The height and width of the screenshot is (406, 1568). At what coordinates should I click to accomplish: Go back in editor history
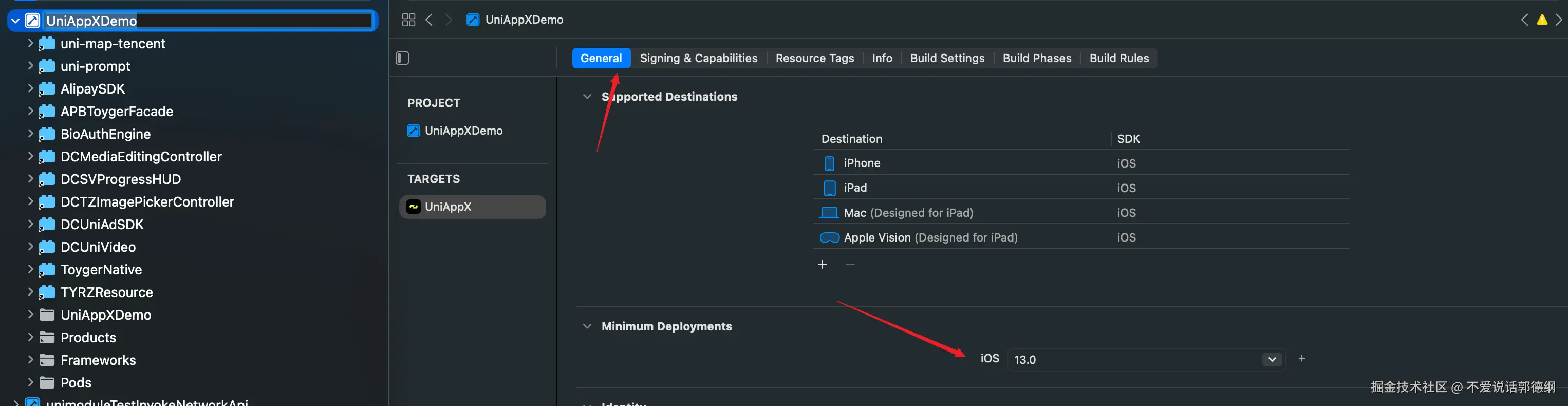click(x=430, y=20)
